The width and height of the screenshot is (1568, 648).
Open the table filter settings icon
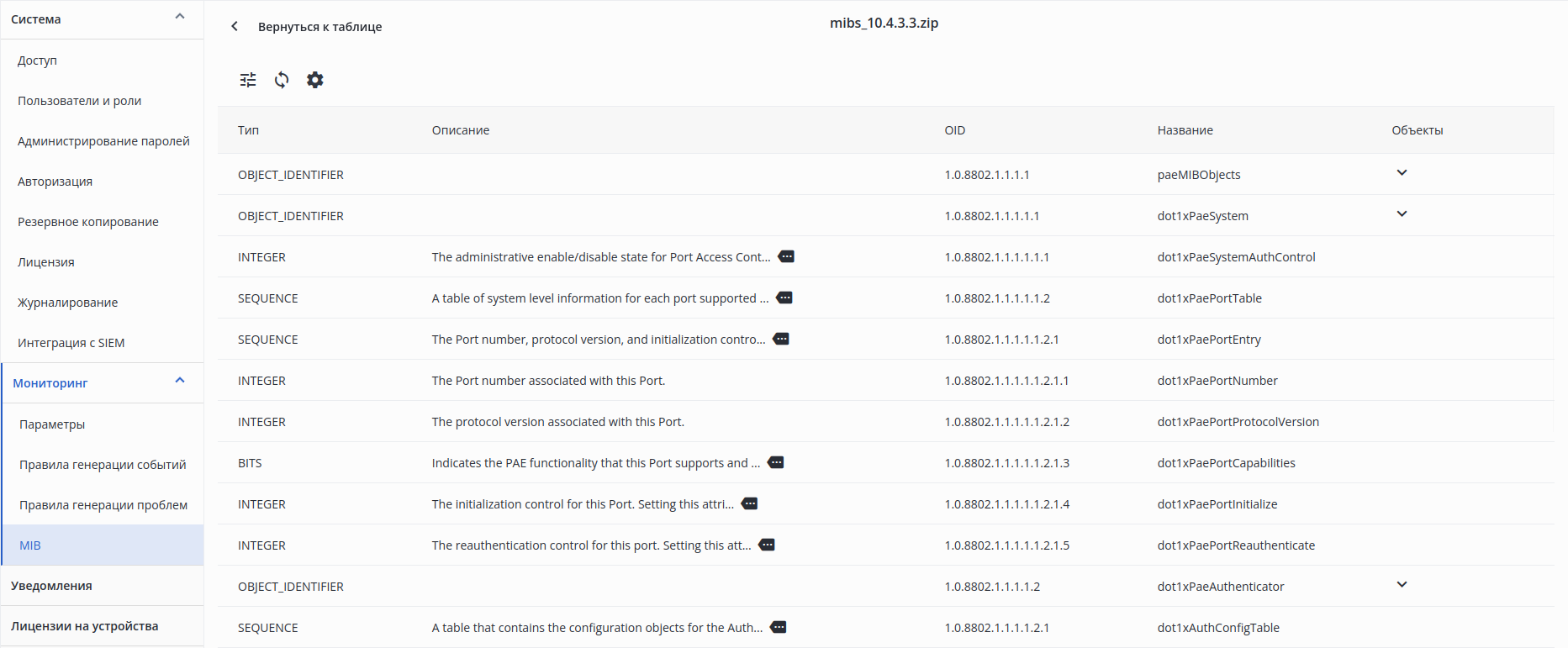248,80
